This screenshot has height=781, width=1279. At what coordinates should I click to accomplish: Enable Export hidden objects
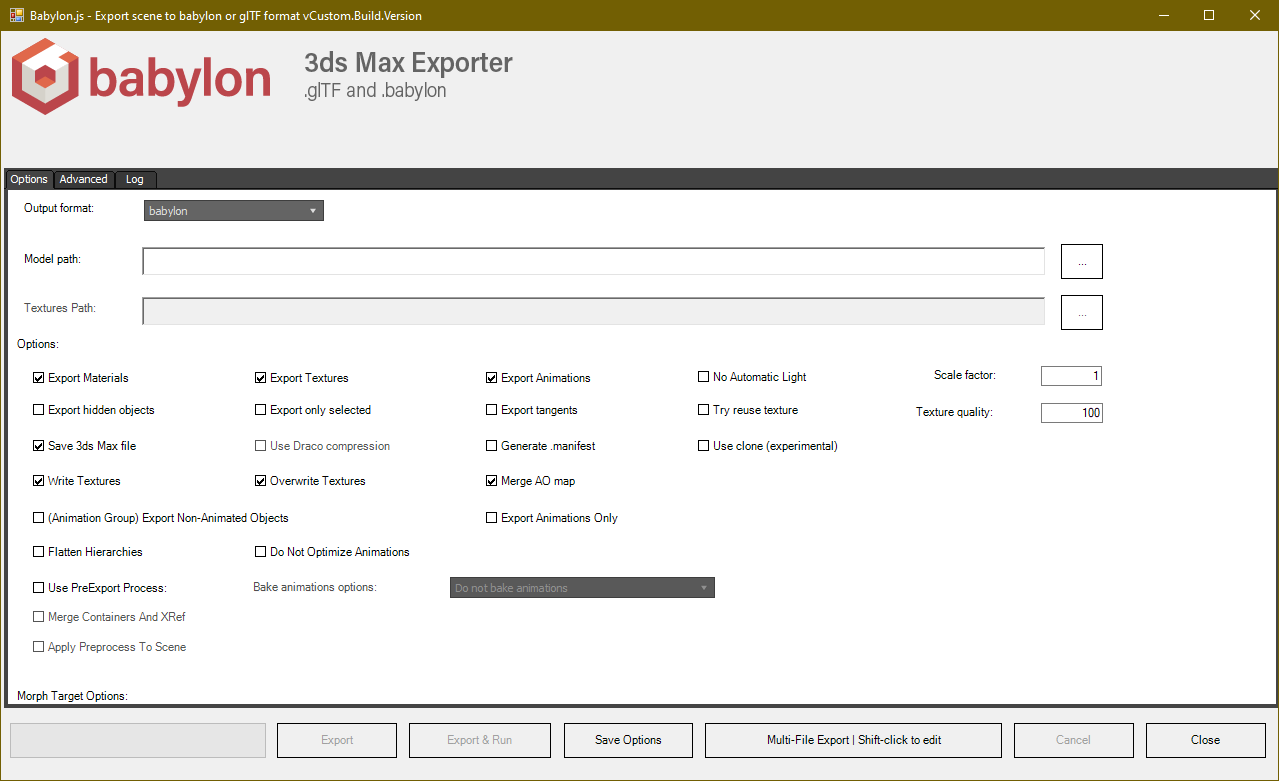[x=38, y=409]
